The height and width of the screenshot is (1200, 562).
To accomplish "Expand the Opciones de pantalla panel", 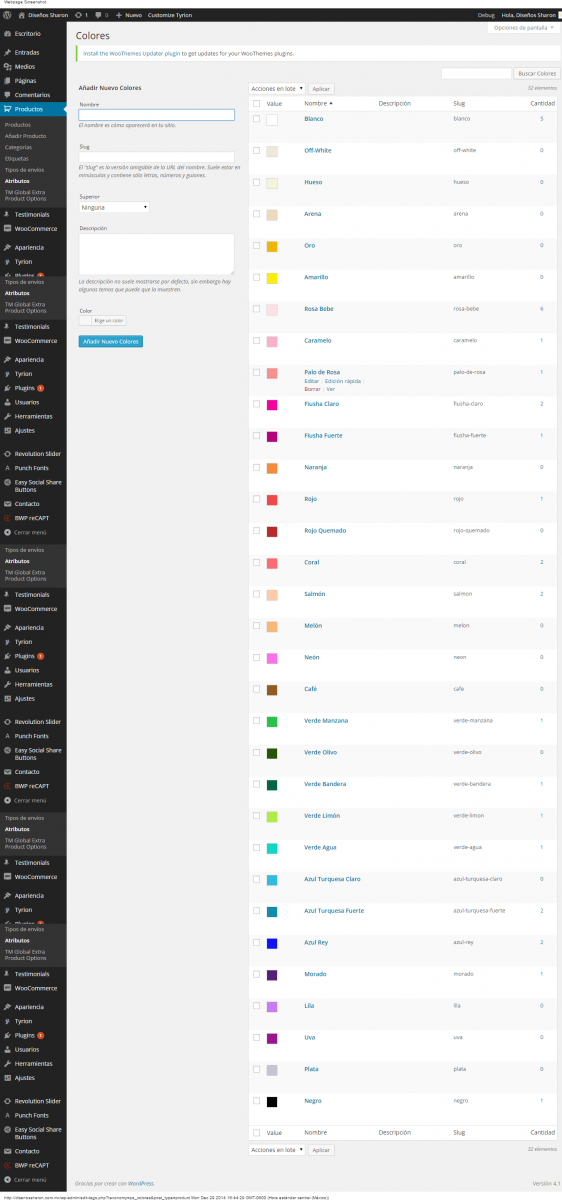I will (524, 28).
